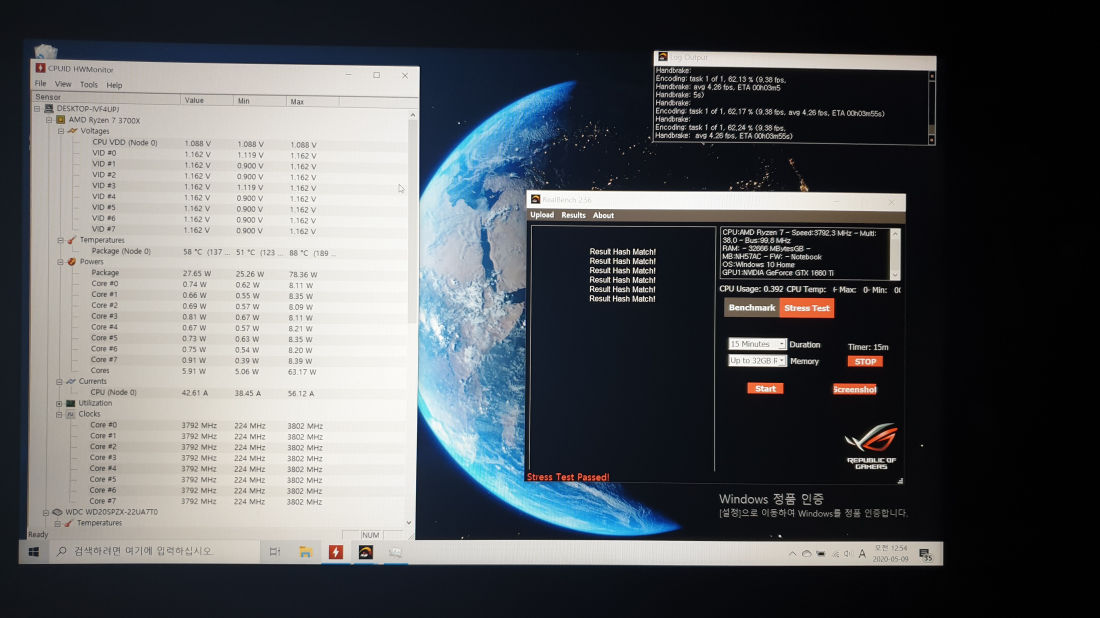Click the HWMonitor vertical scrollbar
This screenshot has width=1100, height=618.
[x=412, y=319]
